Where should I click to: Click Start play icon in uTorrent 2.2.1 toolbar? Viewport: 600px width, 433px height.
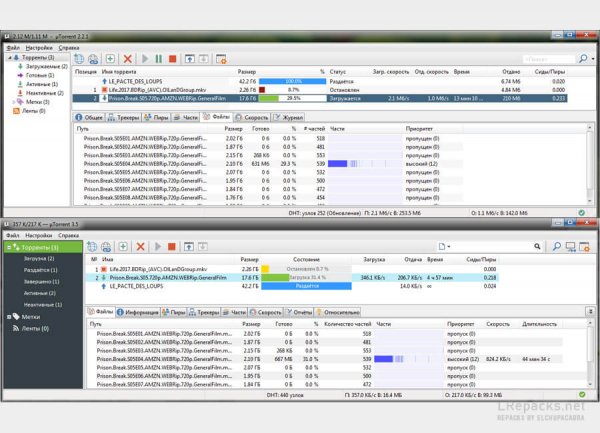pyautogui.click(x=145, y=59)
